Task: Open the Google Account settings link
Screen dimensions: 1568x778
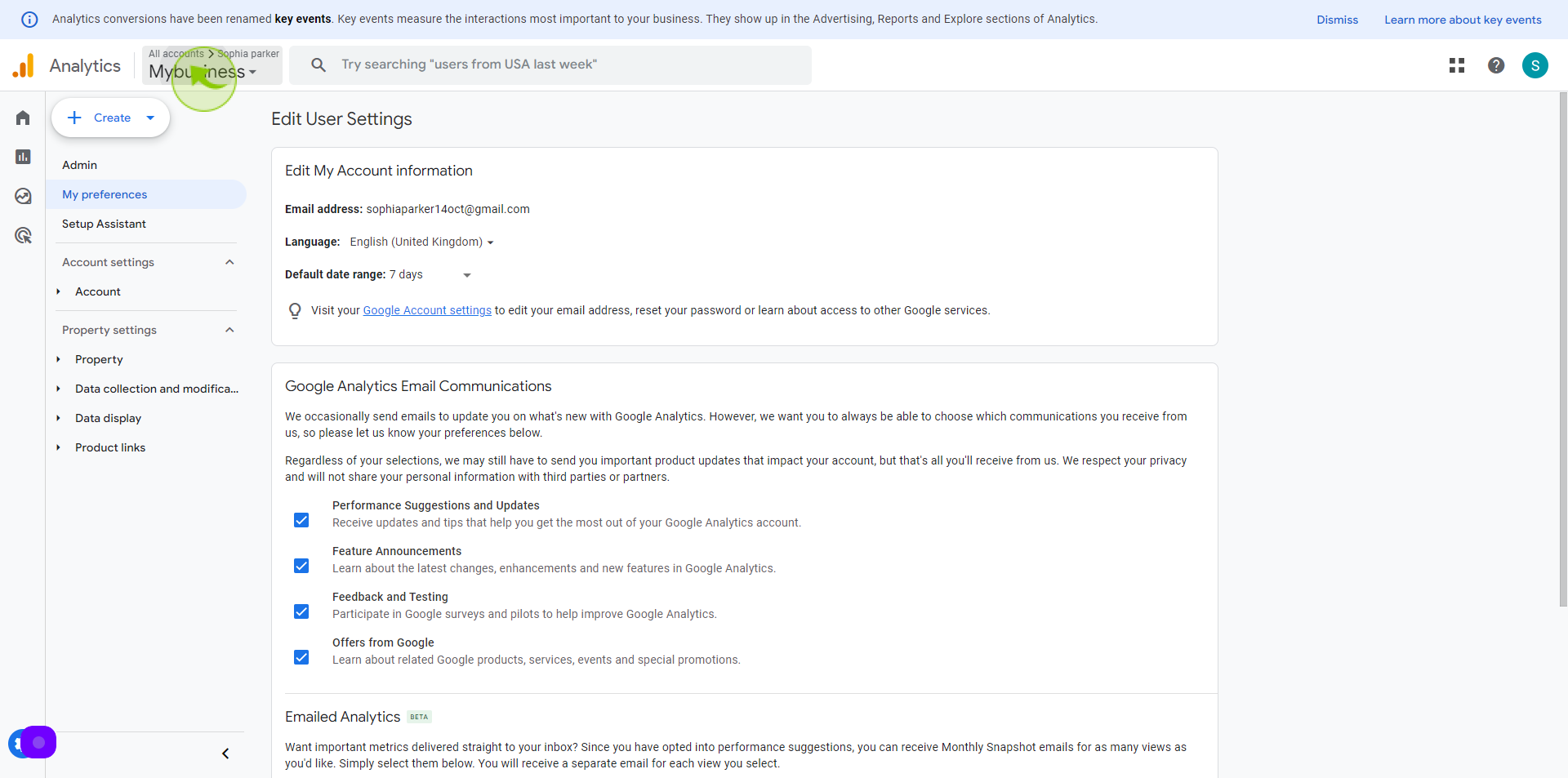Action: point(427,310)
